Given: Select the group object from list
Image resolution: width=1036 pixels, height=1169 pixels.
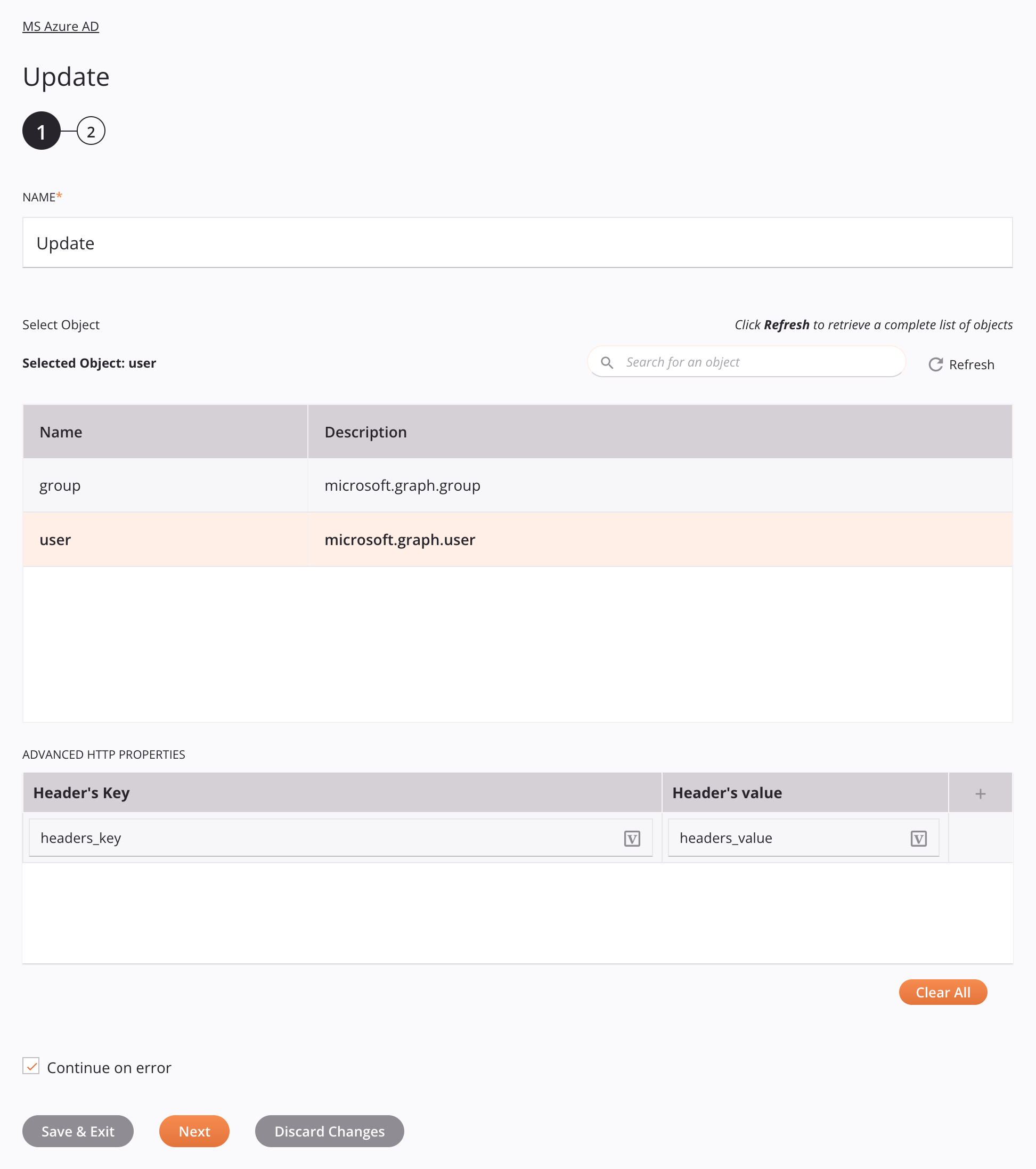Looking at the screenshot, I should (517, 484).
